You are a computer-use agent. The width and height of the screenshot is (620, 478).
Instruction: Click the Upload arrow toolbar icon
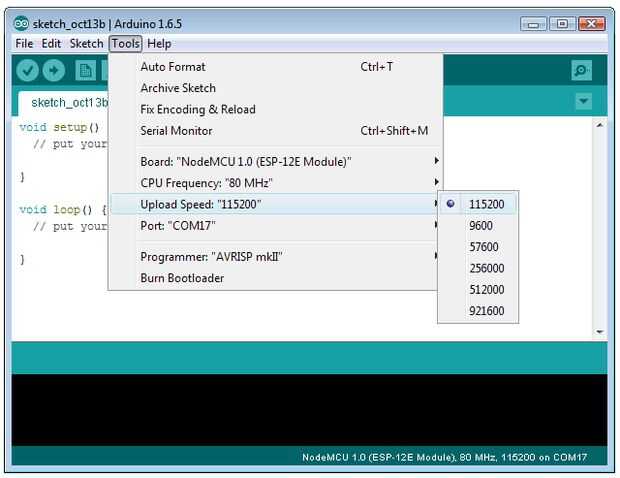(54, 71)
